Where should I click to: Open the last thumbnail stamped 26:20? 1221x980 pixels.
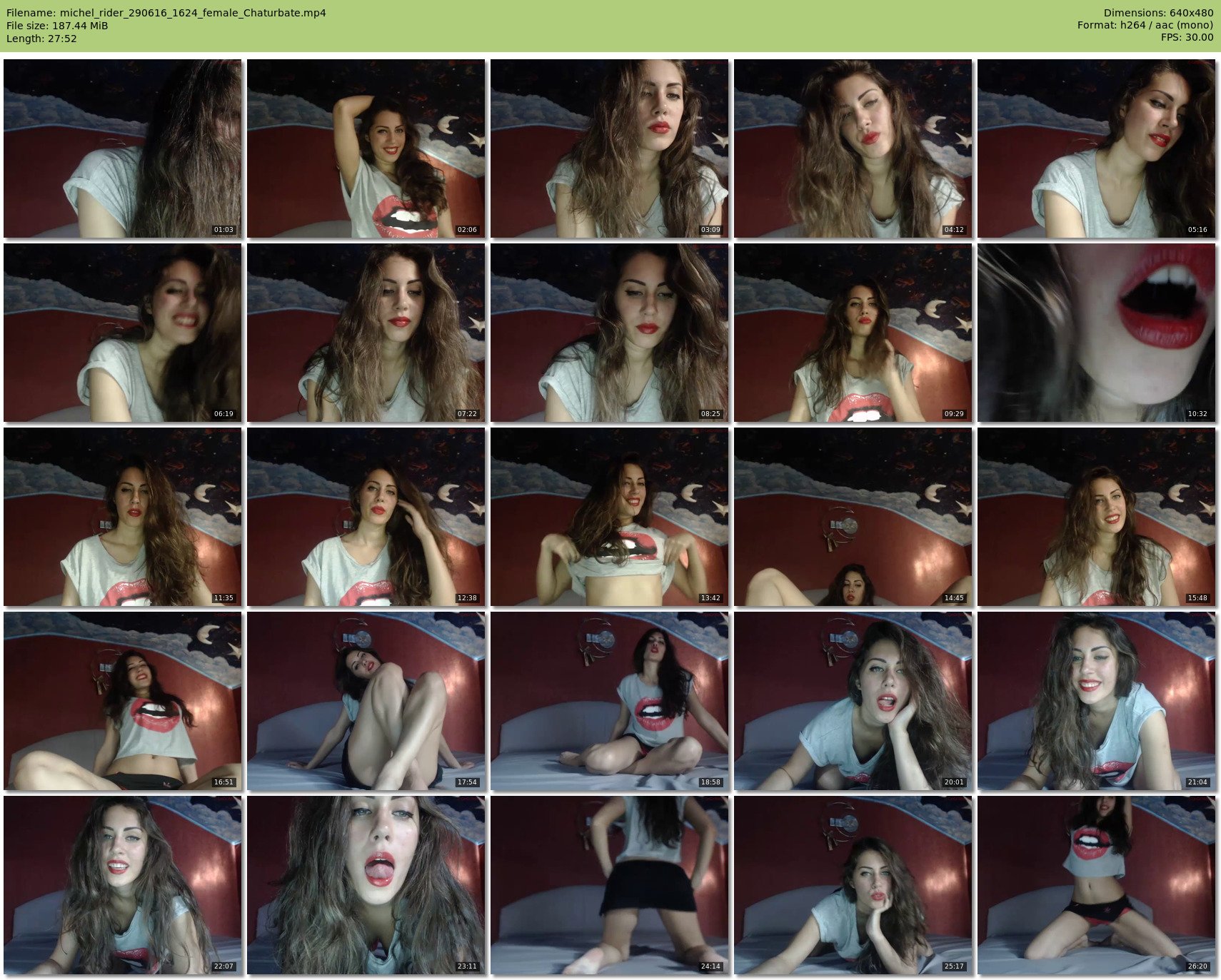pyautogui.click(x=1097, y=885)
